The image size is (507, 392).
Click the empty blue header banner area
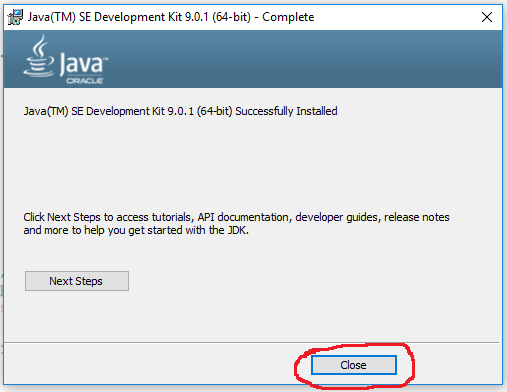click(x=300, y=59)
